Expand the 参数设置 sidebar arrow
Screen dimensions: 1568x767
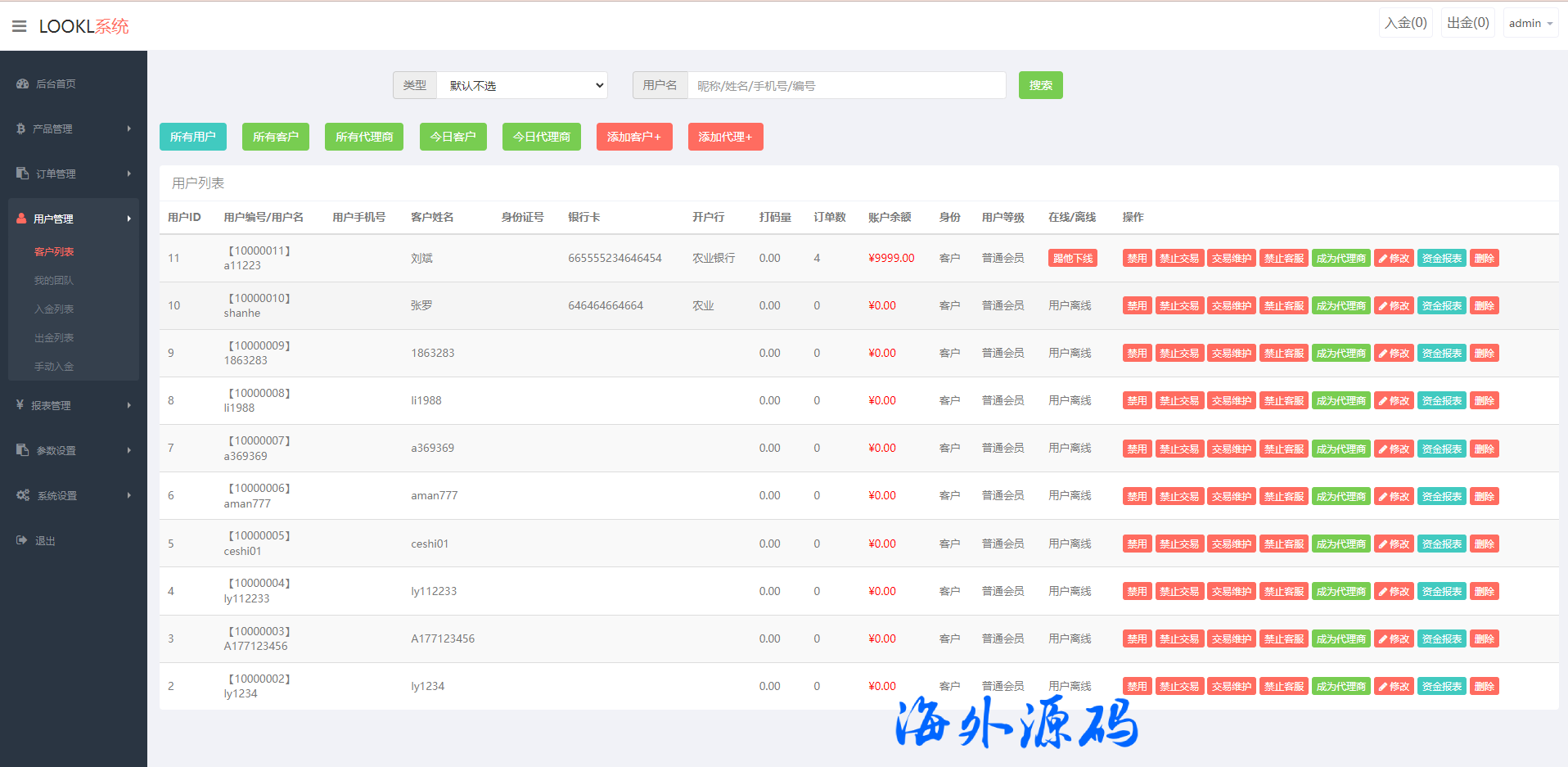pyautogui.click(x=129, y=450)
